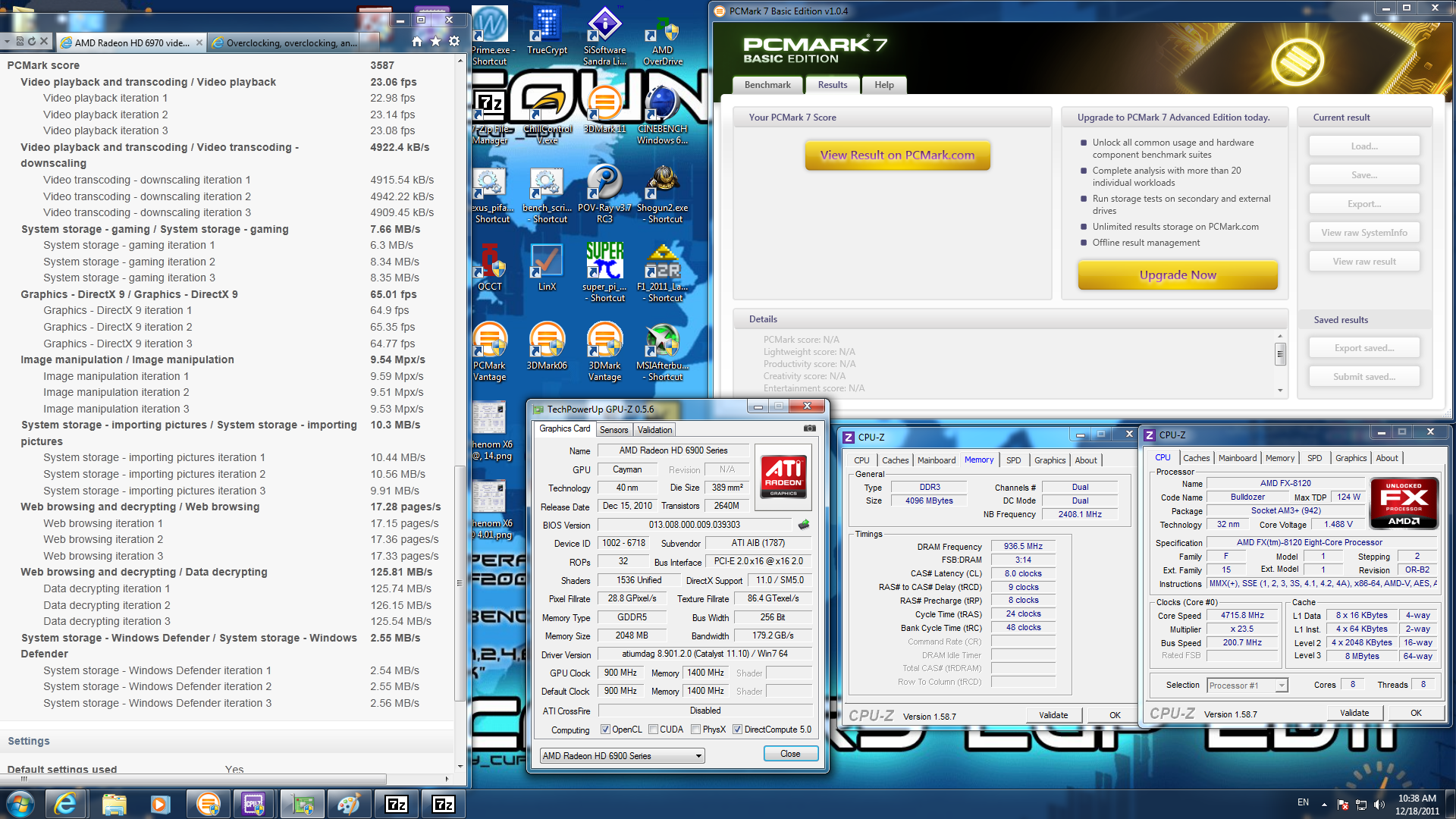The width and height of the screenshot is (1456, 819).
Task: Launch F1_2011 shortcut icon
Action: click(x=664, y=271)
